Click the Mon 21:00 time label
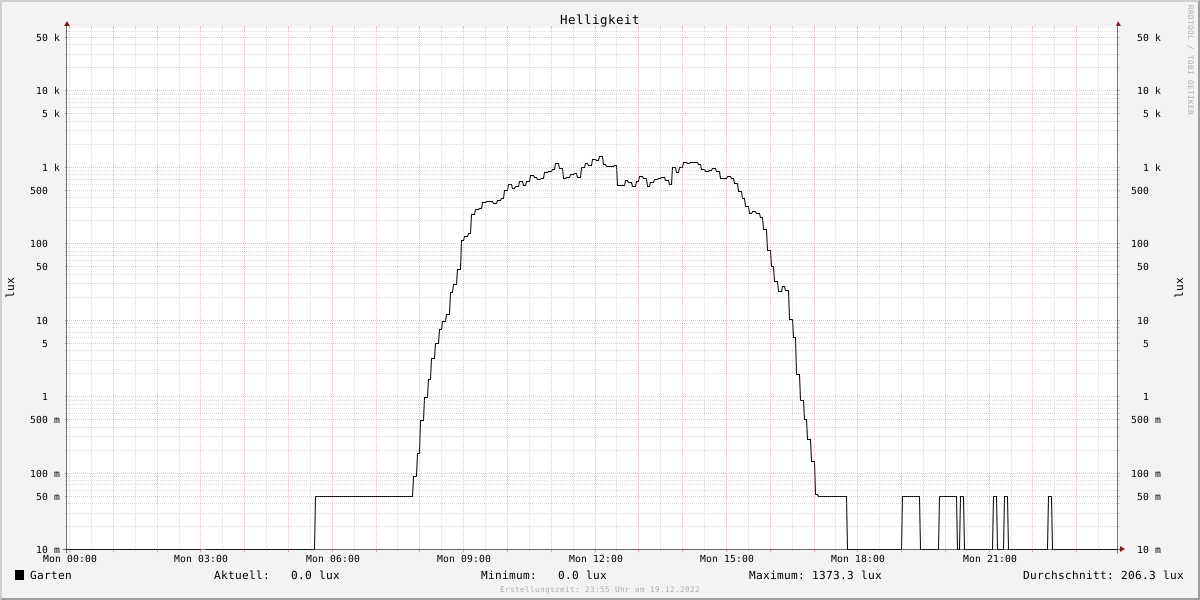1200x600 pixels. tap(990, 559)
